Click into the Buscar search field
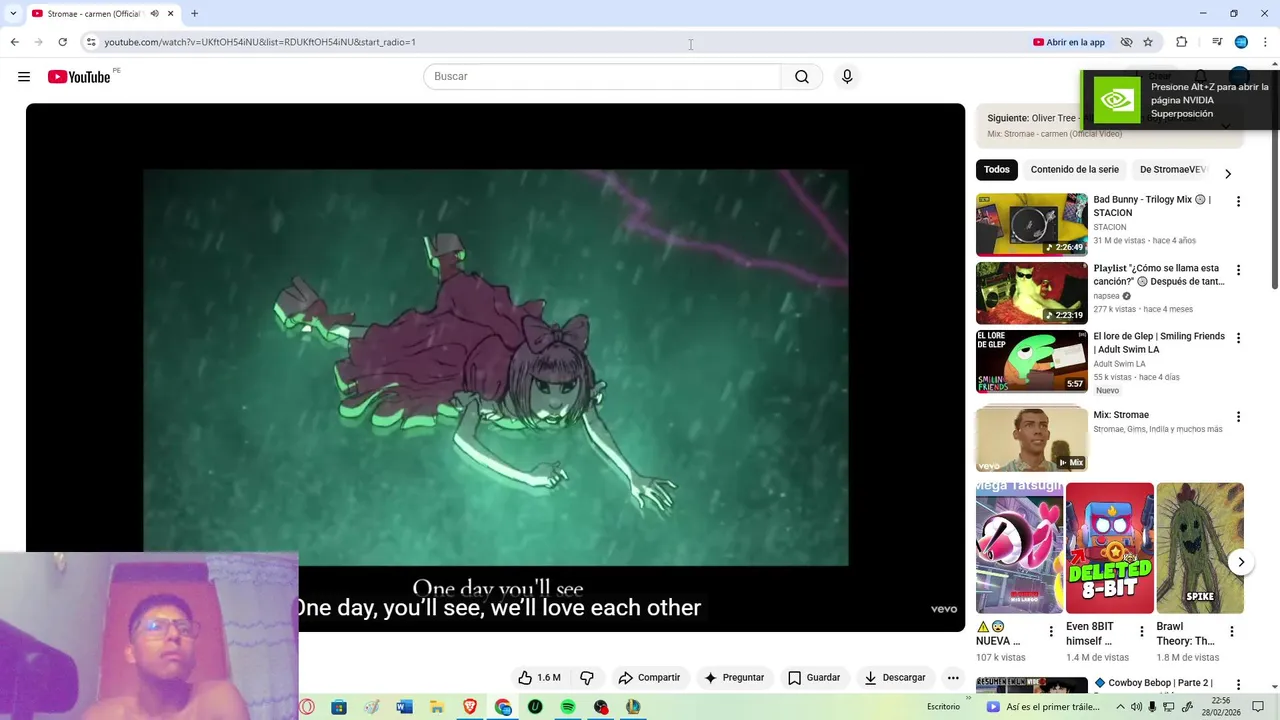Viewport: 1280px width, 720px height. pos(602,77)
